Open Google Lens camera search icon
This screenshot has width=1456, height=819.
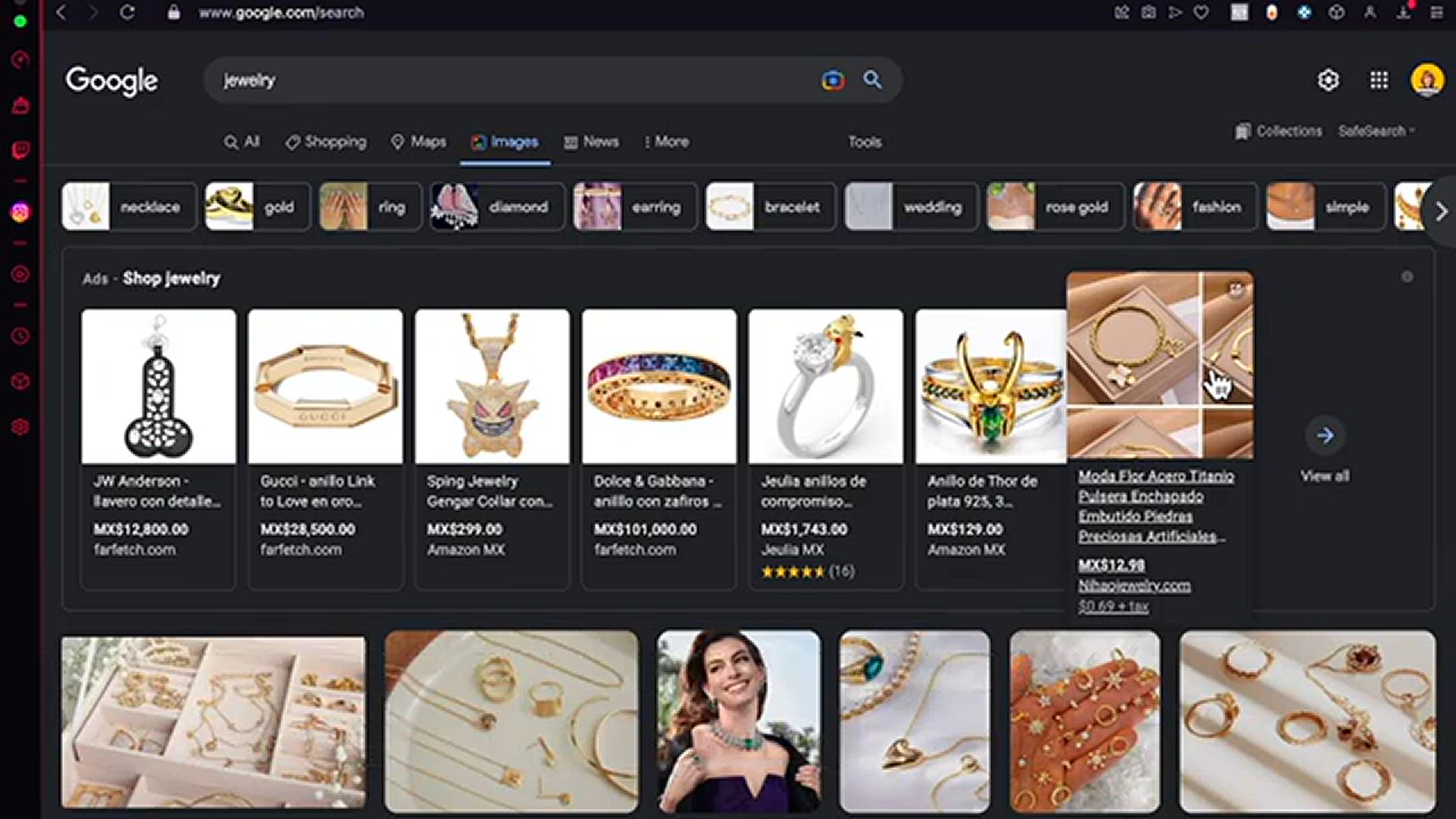tap(833, 80)
